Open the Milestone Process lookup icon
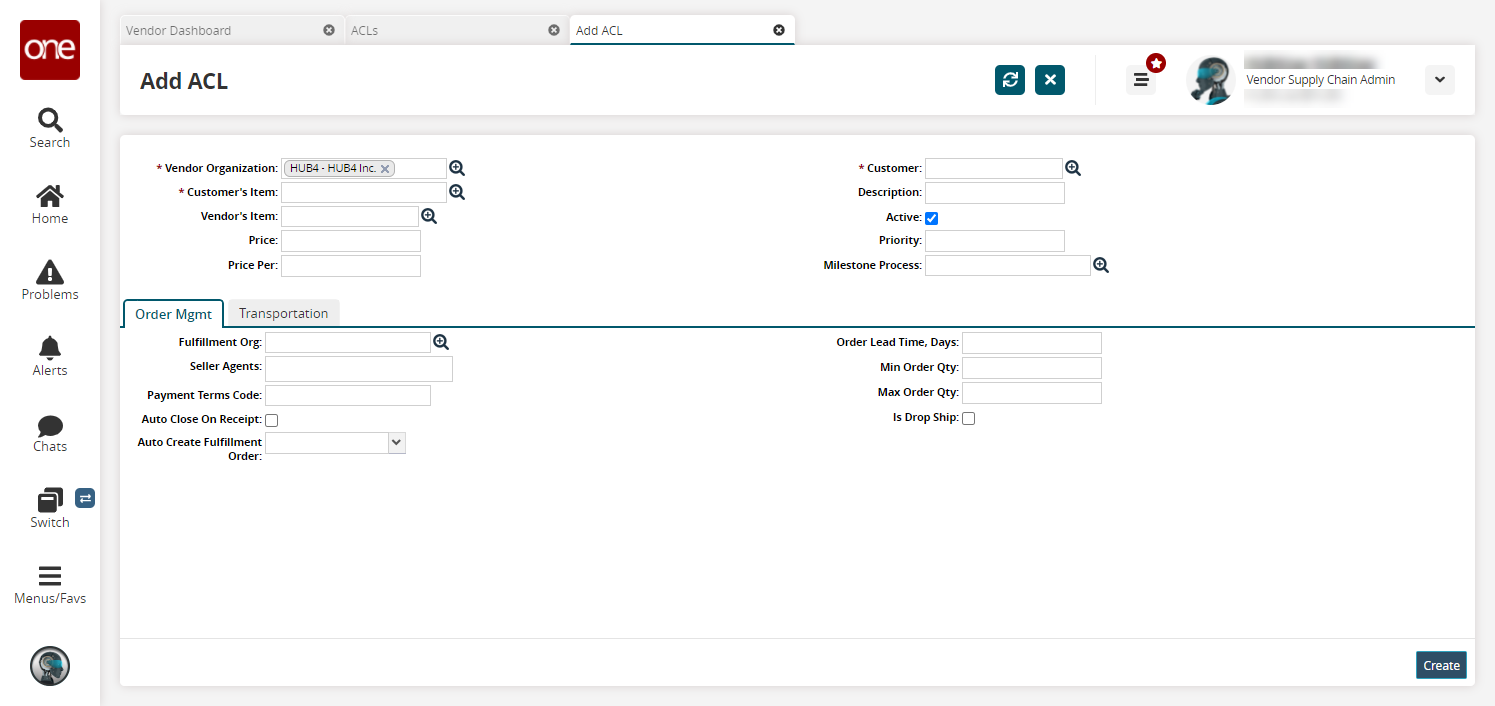This screenshot has height=706, width=1495. pos(1101,265)
